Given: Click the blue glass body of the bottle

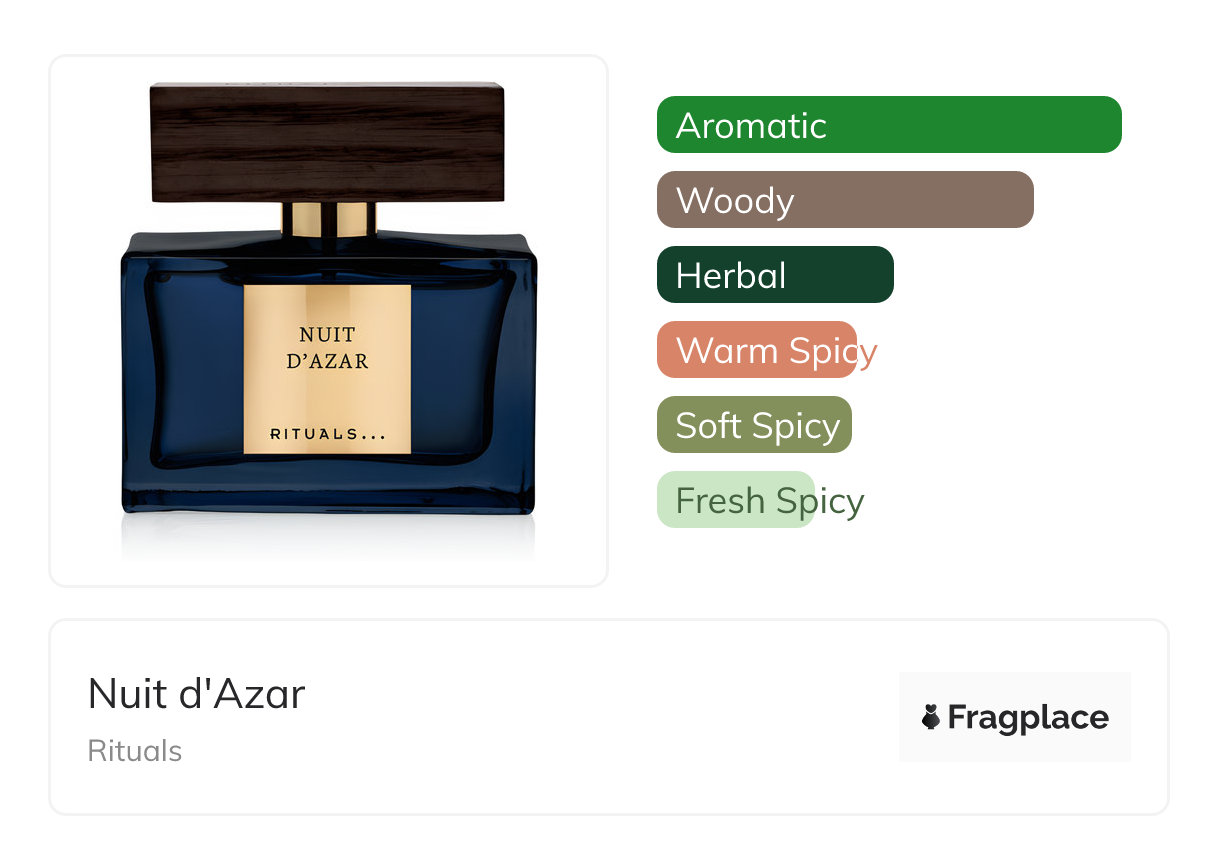Looking at the screenshot, I should 190,370.
